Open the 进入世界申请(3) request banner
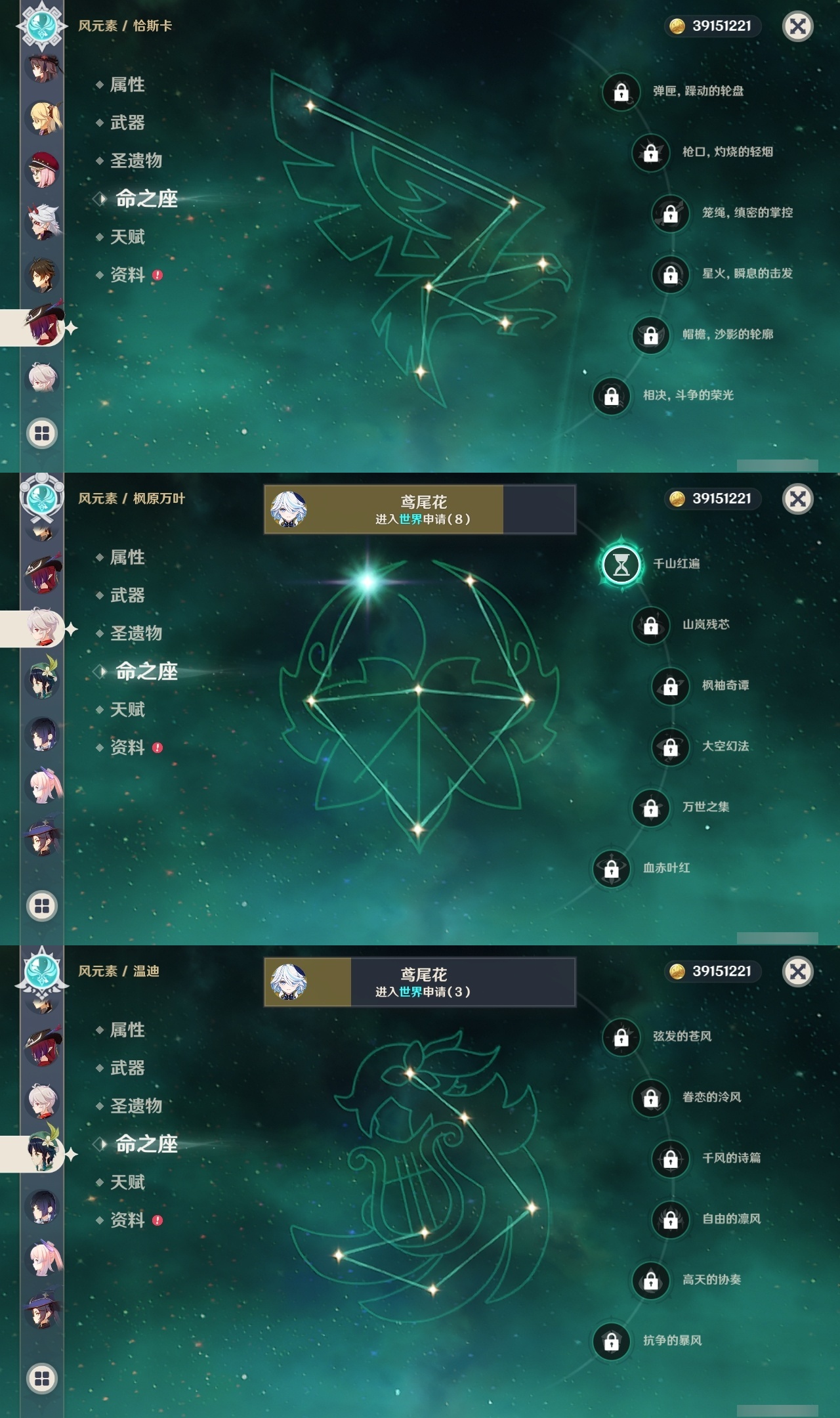Screen dimensions: 840x1418 click(420, 982)
